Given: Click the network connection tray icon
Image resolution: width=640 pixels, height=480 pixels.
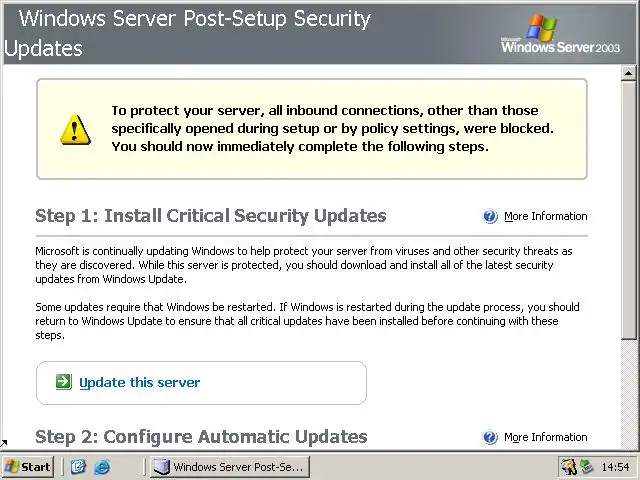Looking at the screenshot, I should click(586, 466).
